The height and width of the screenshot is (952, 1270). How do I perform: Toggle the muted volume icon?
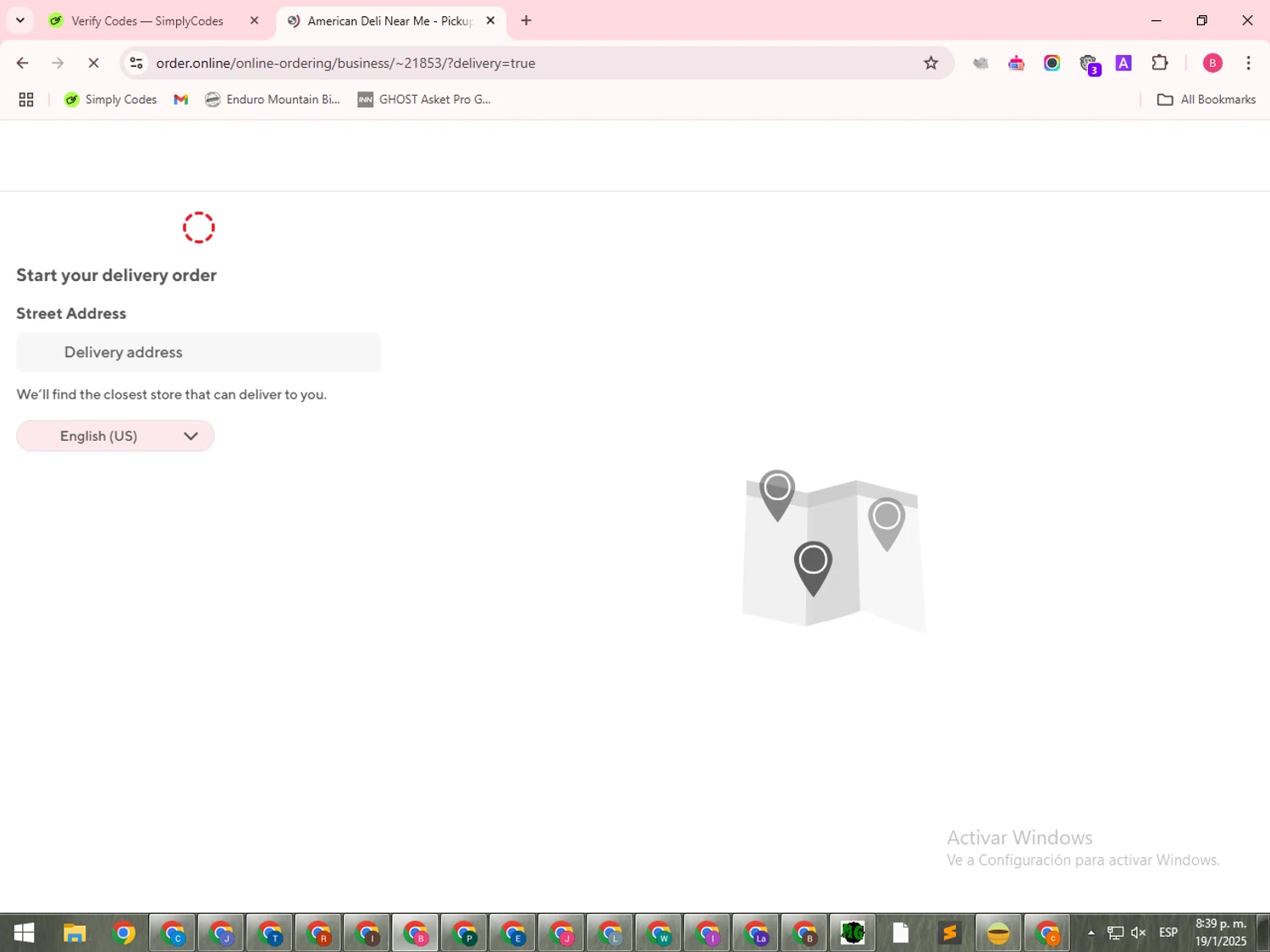coord(1139,933)
